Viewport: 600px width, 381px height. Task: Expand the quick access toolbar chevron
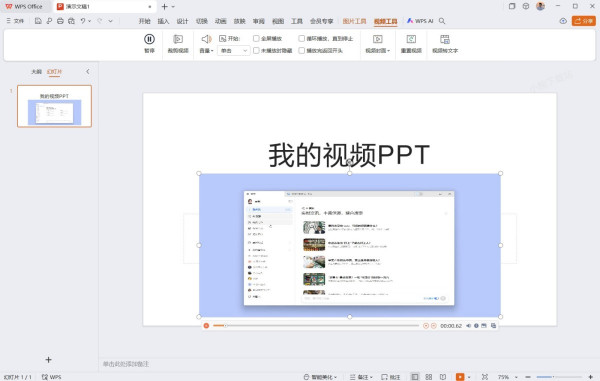(x=111, y=21)
